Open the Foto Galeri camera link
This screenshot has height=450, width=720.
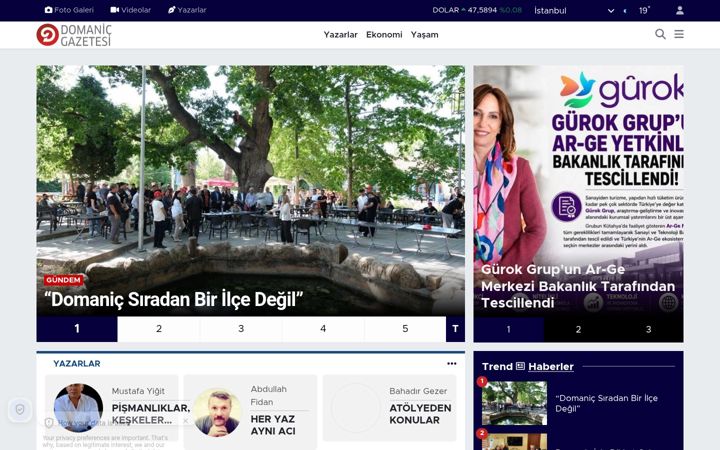[x=69, y=10]
